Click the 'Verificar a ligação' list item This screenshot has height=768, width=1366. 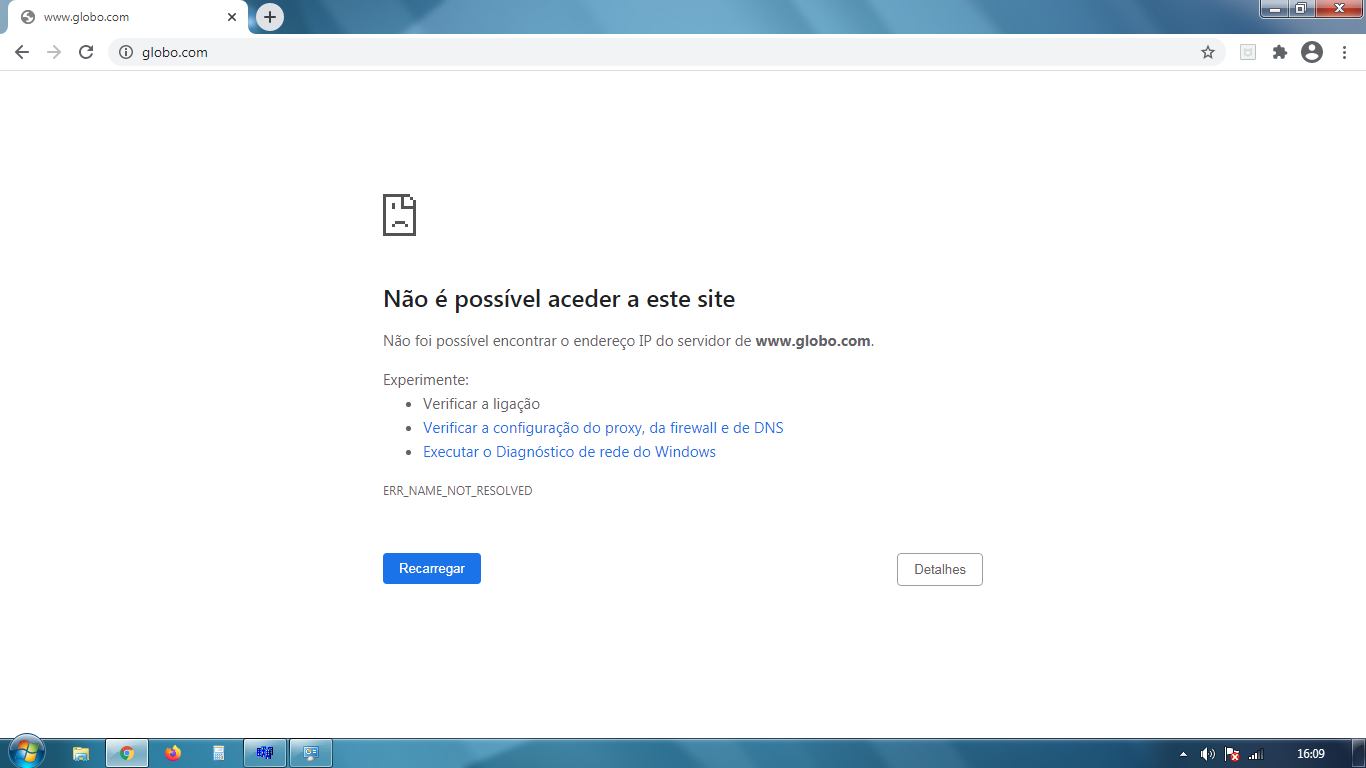click(481, 404)
